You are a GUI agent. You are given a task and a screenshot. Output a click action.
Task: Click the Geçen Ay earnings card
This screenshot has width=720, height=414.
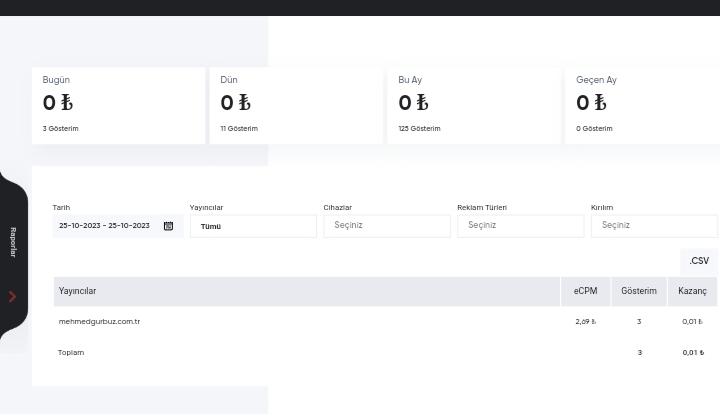[642, 106]
